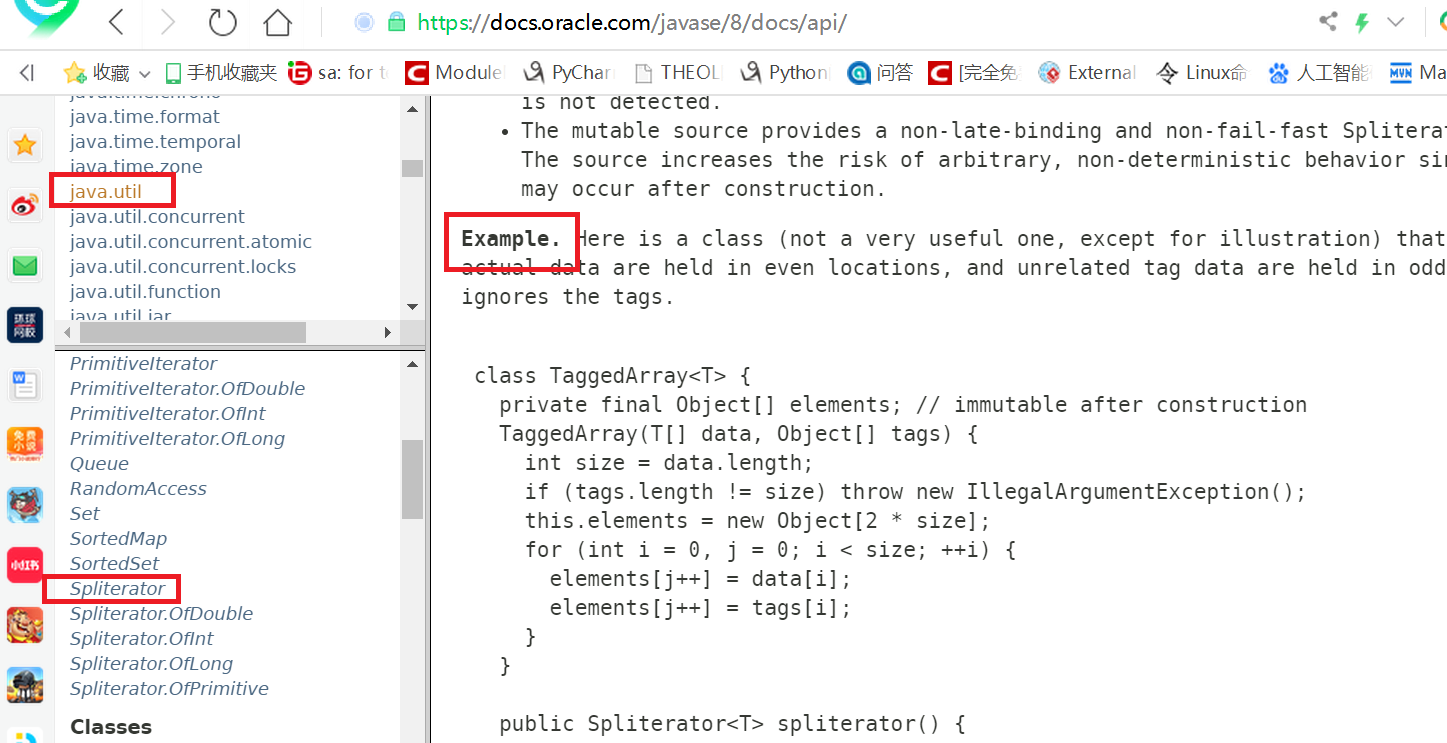Click packages list scroll-up arrow
1447x743 pixels.
412,107
